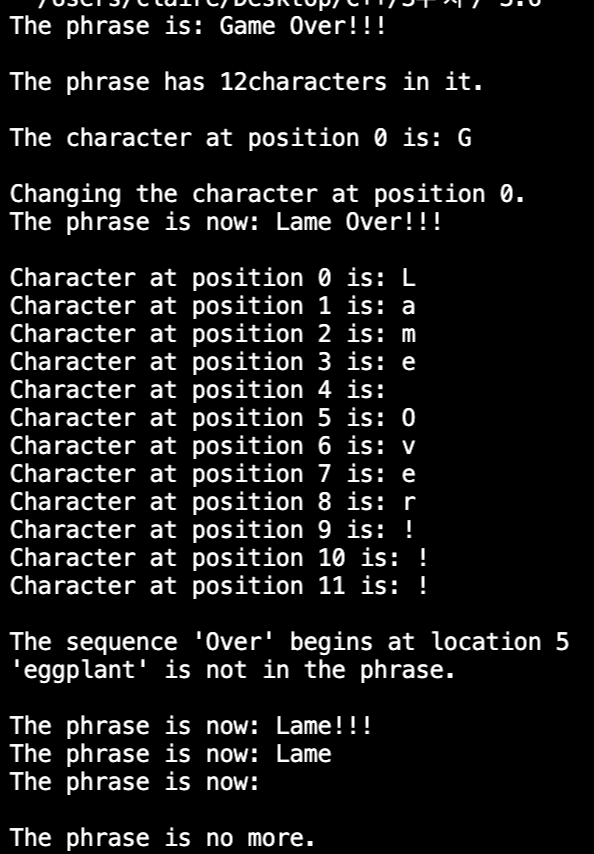The image size is (594, 854).
Task: Click the line 'Character at position 3 is: e'
Action: [x=213, y=362]
